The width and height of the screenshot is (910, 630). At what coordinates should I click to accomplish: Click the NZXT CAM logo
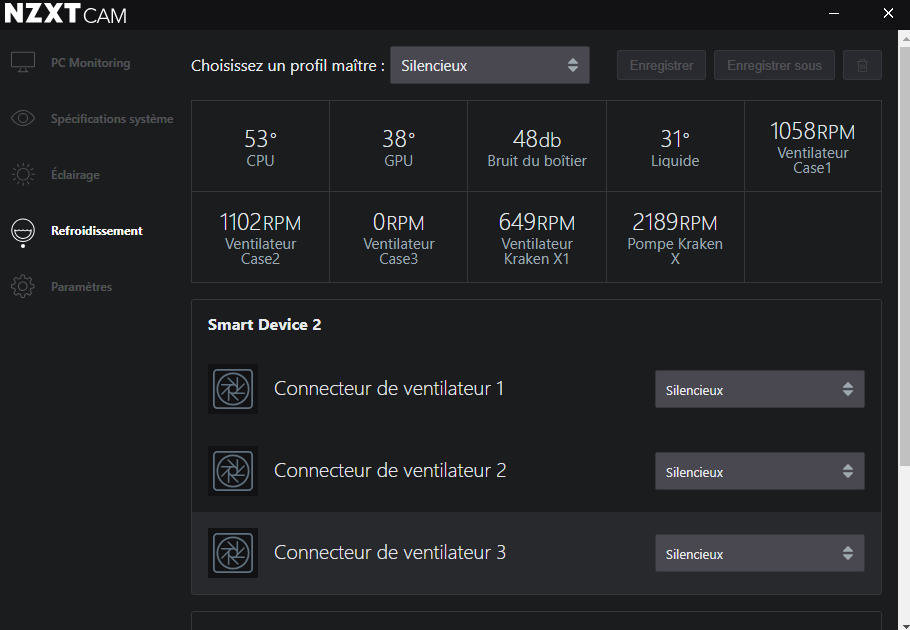click(x=65, y=14)
